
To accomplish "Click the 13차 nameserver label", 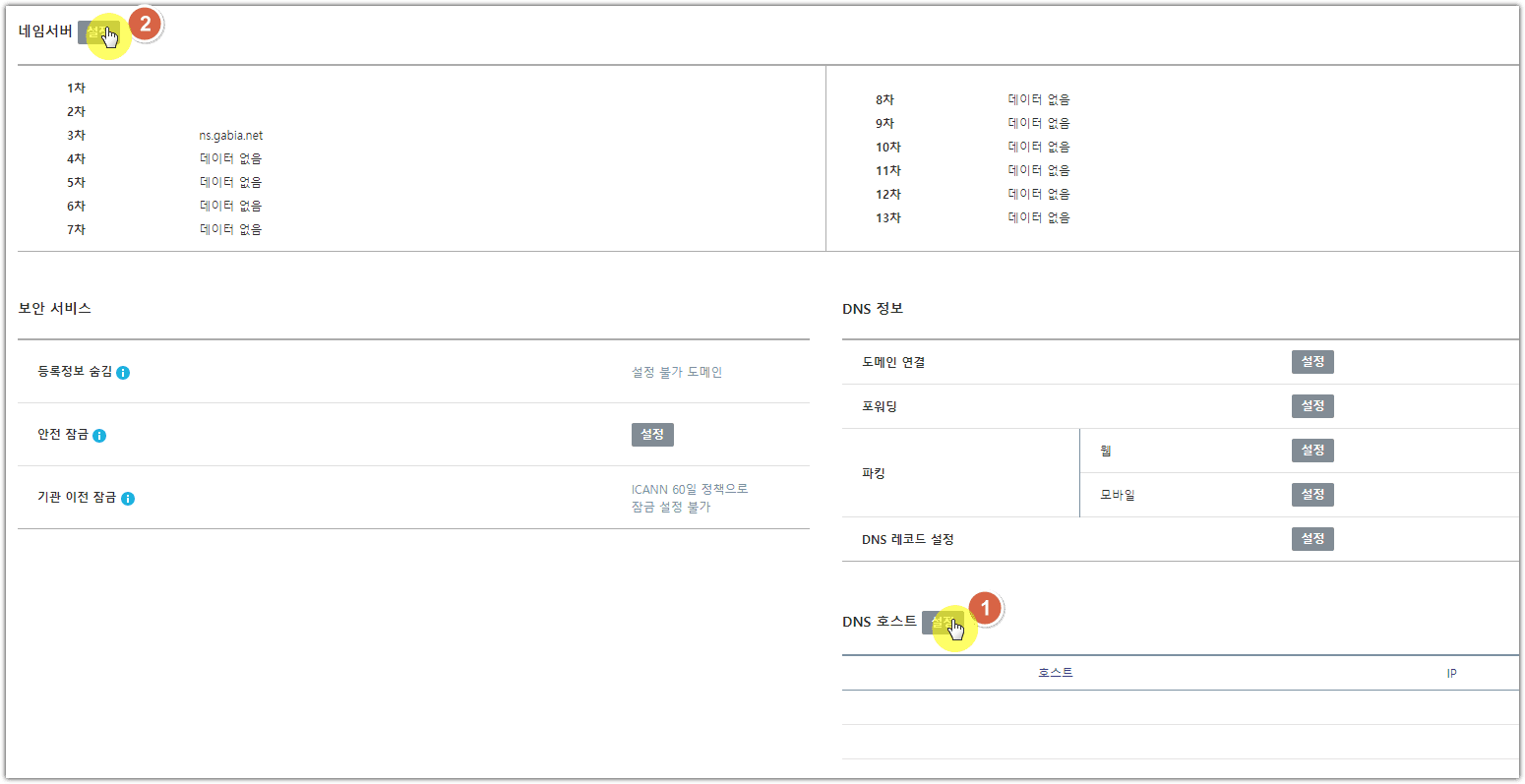I will coord(887,218).
